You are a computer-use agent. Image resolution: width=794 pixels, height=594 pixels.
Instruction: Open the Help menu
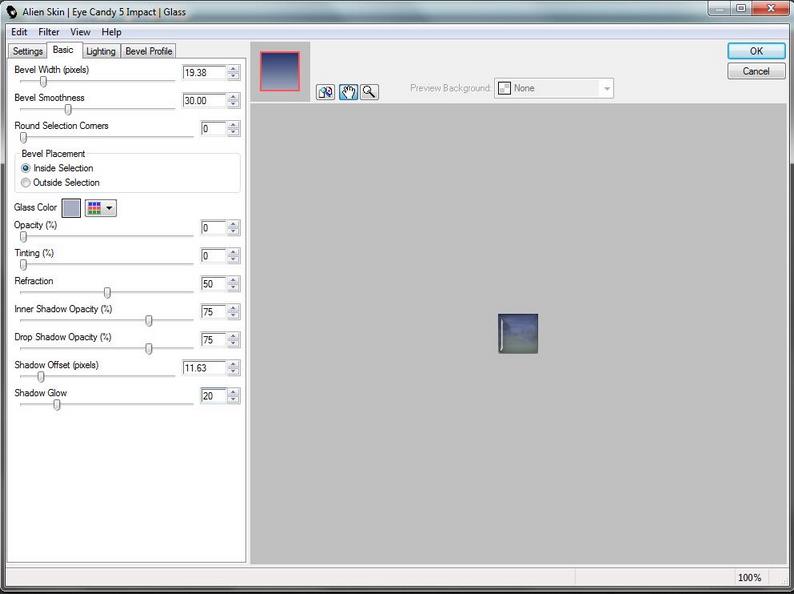click(x=111, y=32)
